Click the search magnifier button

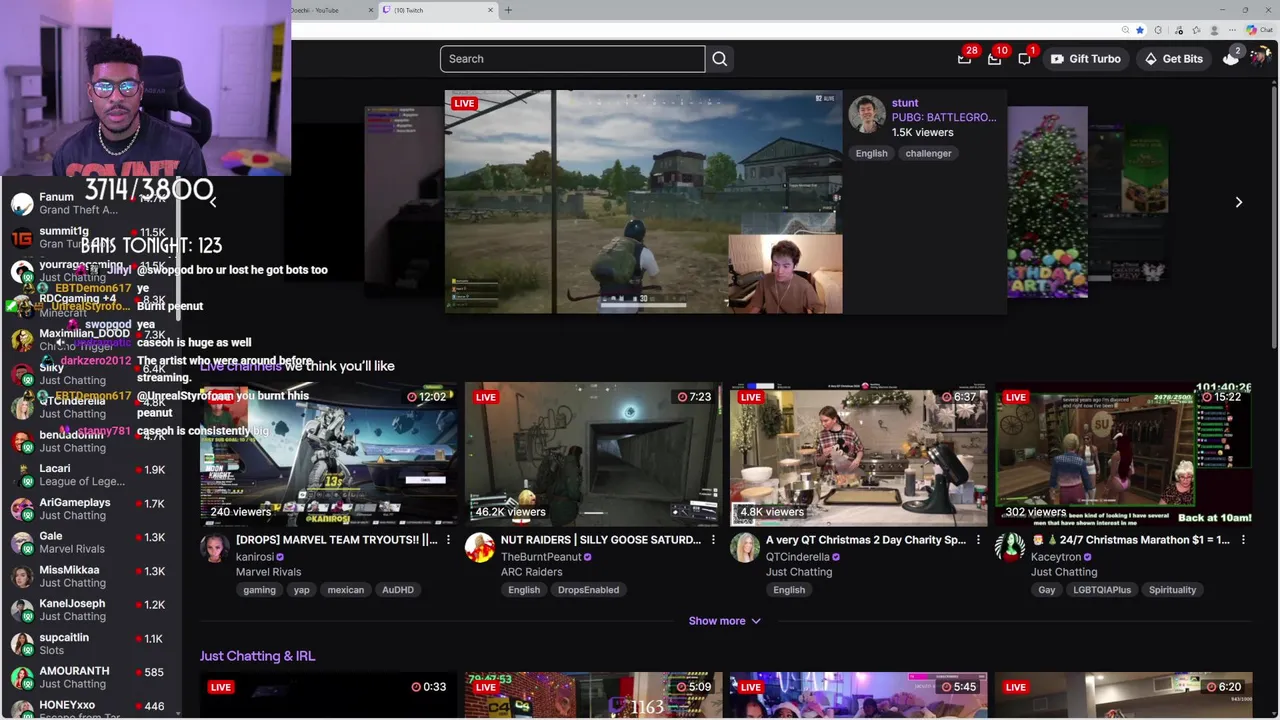pos(720,59)
